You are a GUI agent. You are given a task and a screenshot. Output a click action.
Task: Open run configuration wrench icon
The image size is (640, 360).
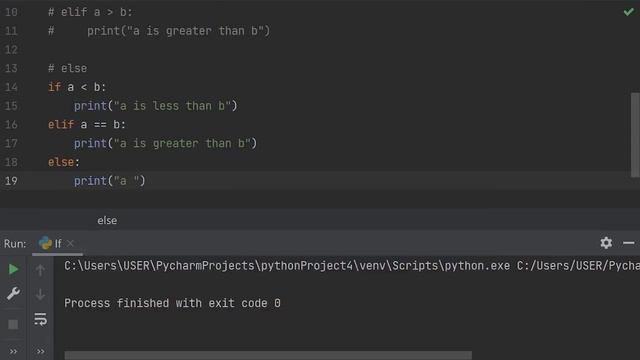pos(13,293)
